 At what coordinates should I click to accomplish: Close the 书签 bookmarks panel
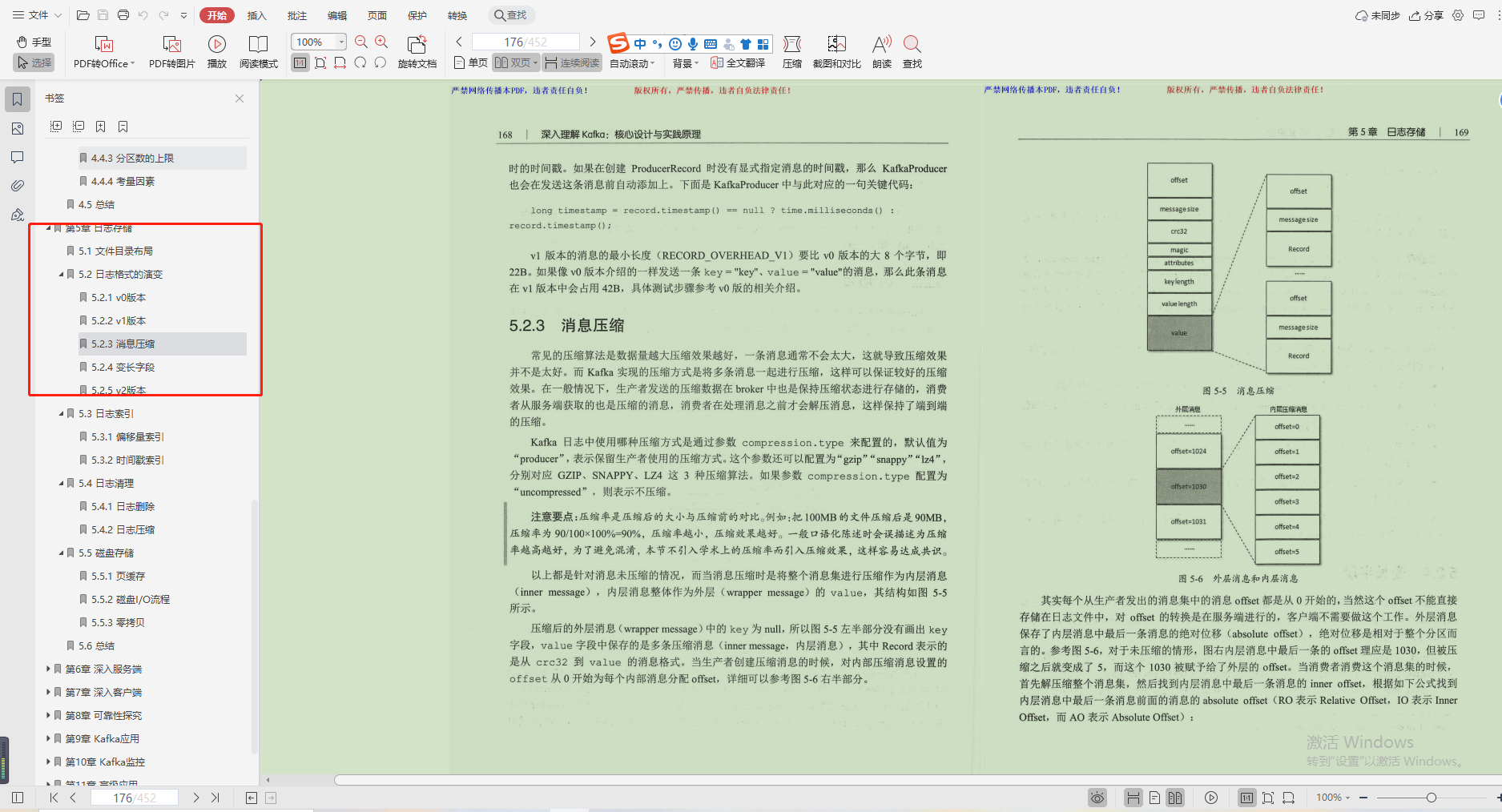[x=240, y=98]
